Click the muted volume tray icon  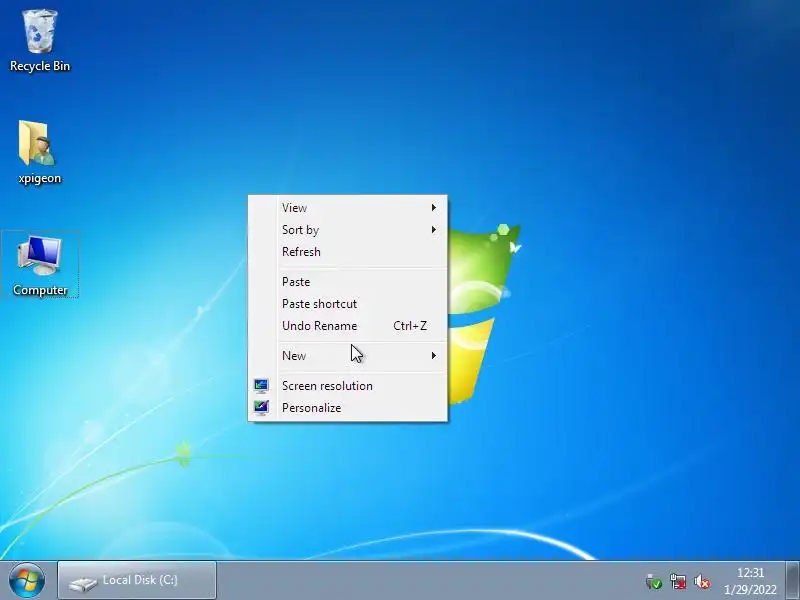point(702,581)
